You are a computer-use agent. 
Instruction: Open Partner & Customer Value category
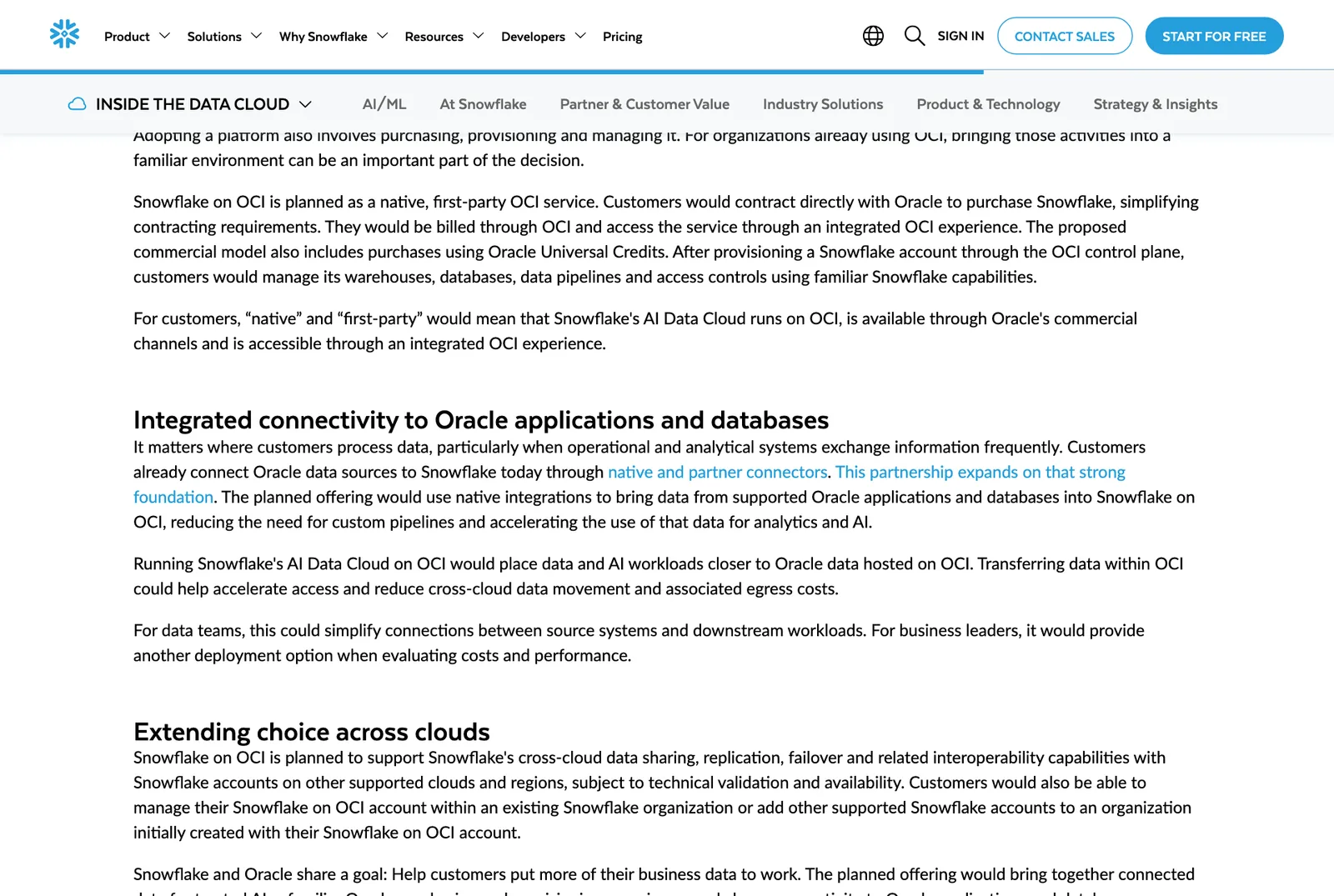pyautogui.click(x=644, y=104)
